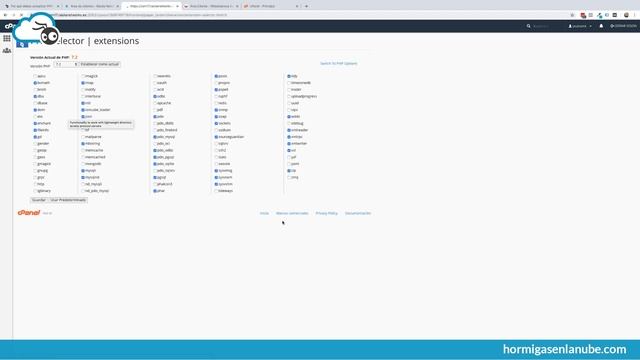Toggle the tidy extension checkbox
Screen dimensions: 640x360
pyautogui.click(x=289, y=76)
